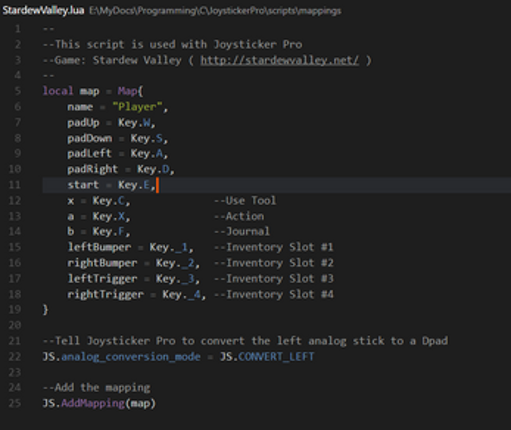
Task: Click the rightTrigger field name
Action: pyautogui.click(x=106, y=294)
